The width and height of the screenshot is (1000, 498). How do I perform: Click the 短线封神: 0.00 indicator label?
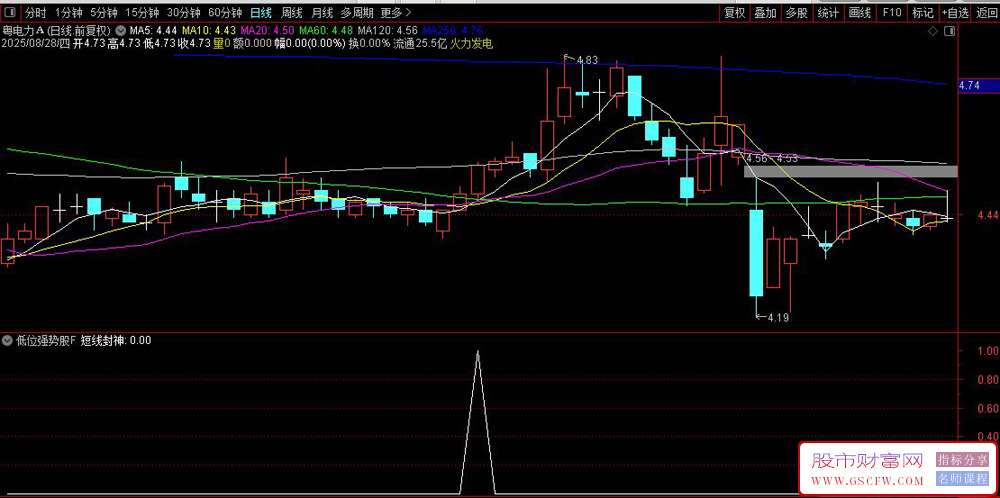(115, 341)
